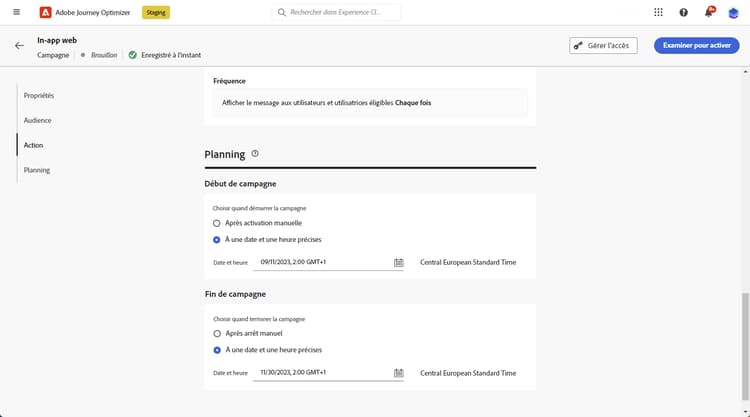750x417 pixels.
Task: Select 'Après arrêt manuel' radio option
Action: click(217, 333)
